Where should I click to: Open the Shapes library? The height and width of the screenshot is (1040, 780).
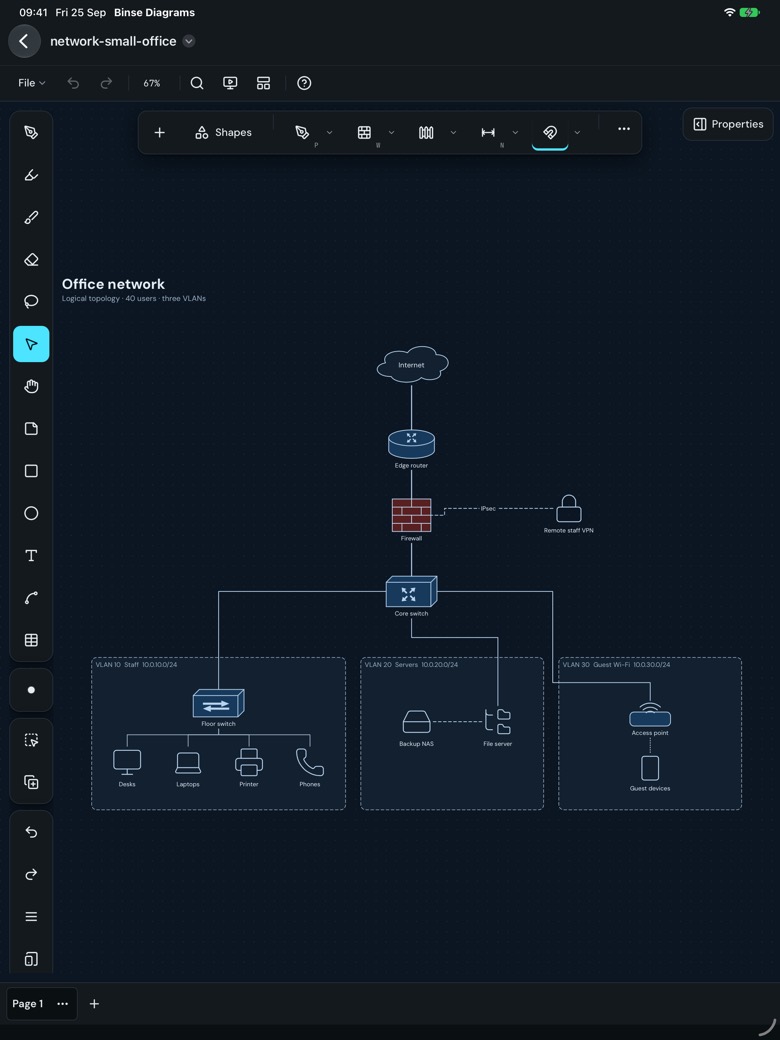224,133
